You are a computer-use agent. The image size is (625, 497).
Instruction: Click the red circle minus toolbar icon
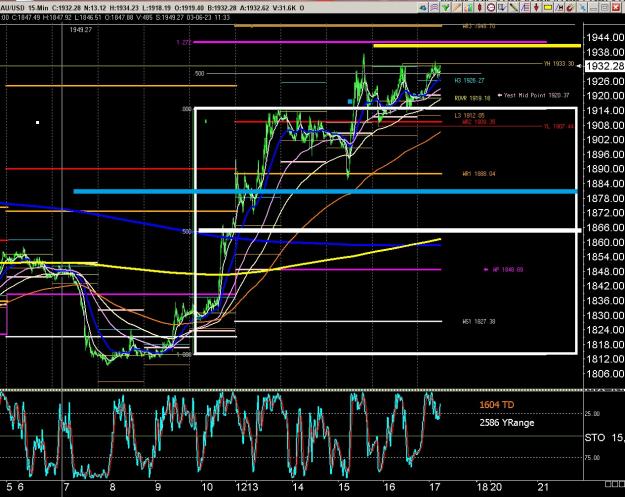[x=491, y=8]
